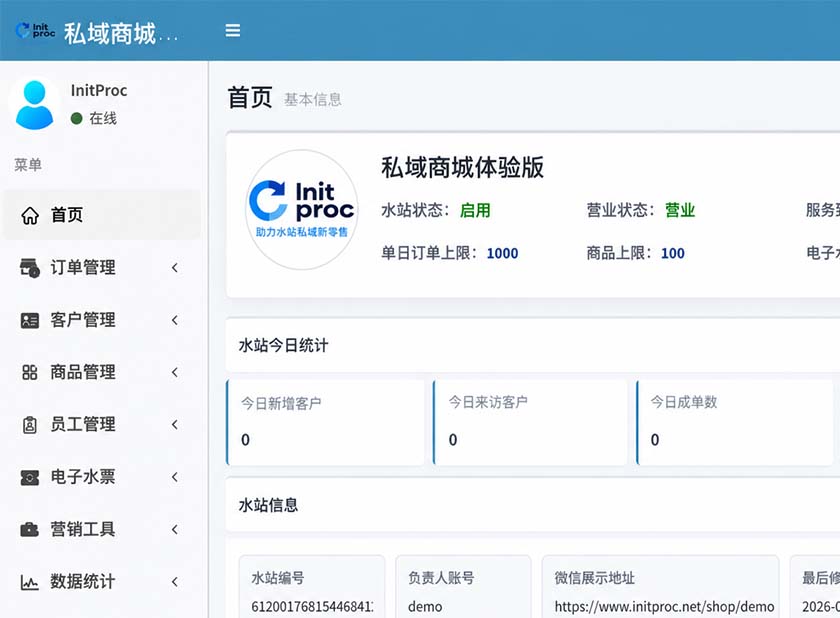Click the round Init proc shop logo

[x=302, y=210]
